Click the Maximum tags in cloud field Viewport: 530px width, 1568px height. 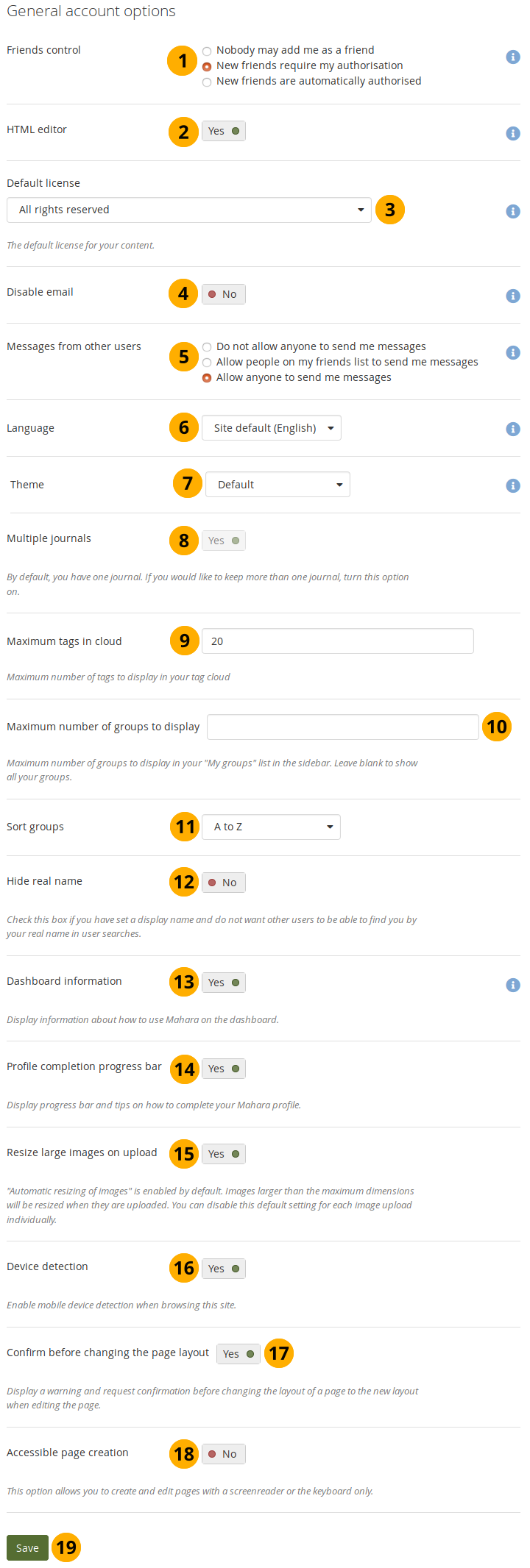[337, 641]
